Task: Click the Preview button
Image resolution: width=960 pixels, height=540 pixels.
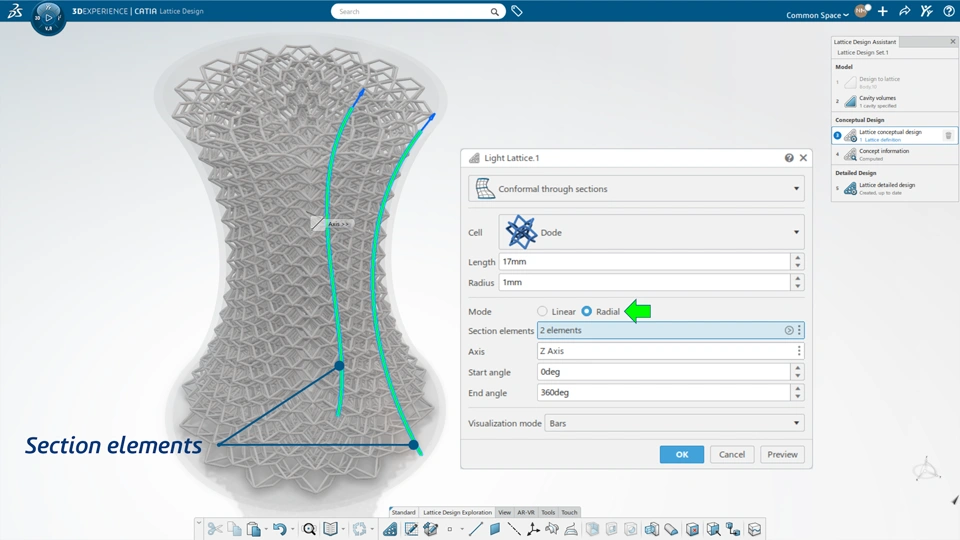Action: click(x=782, y=454)
